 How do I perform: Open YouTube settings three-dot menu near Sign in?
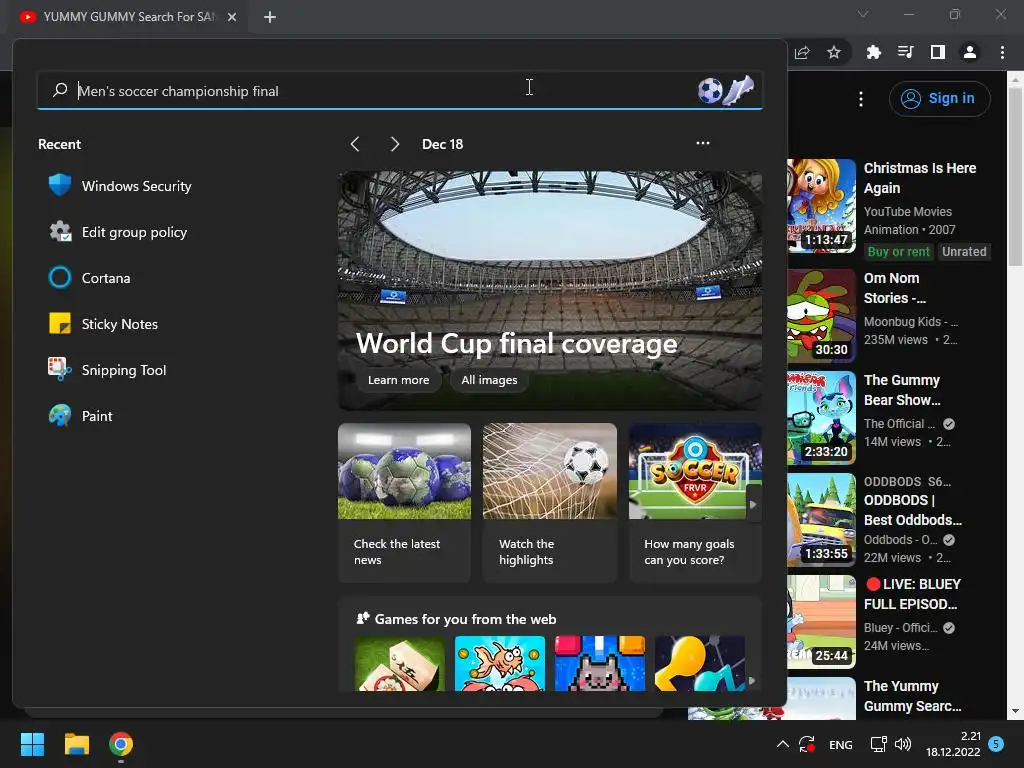coord(861,99)
